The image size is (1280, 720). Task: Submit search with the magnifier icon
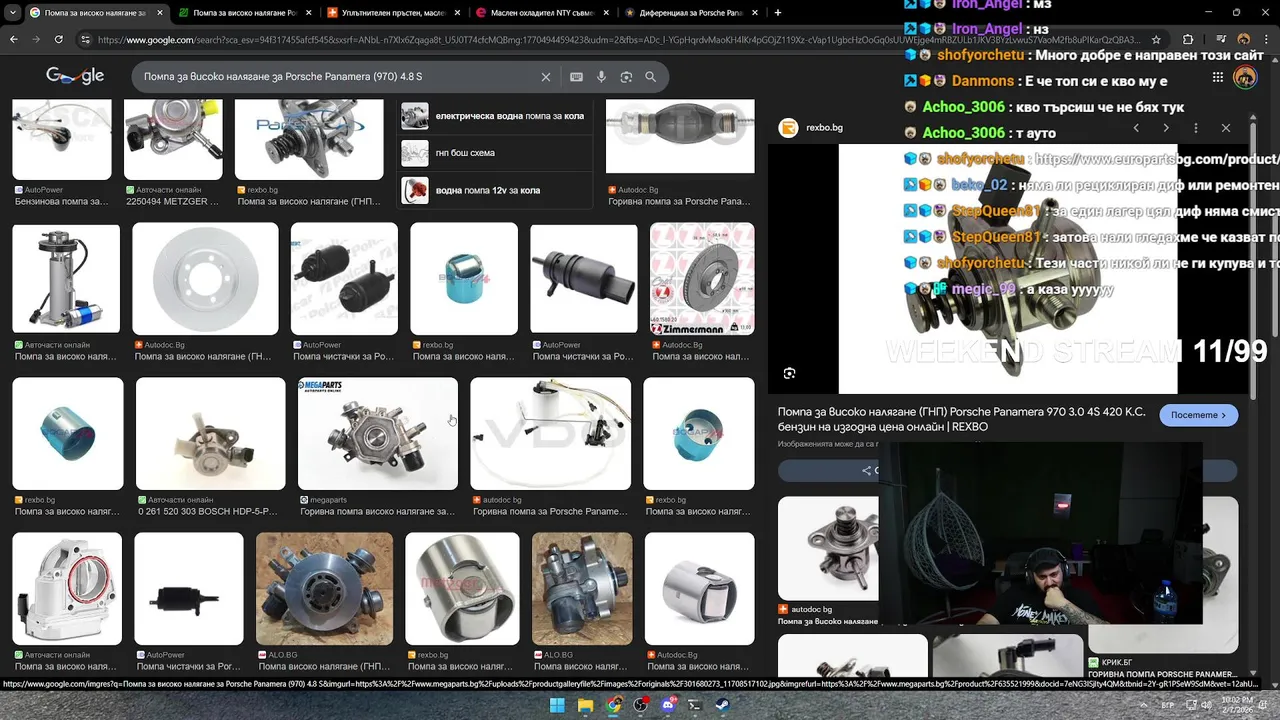click(x=651, y=77)
